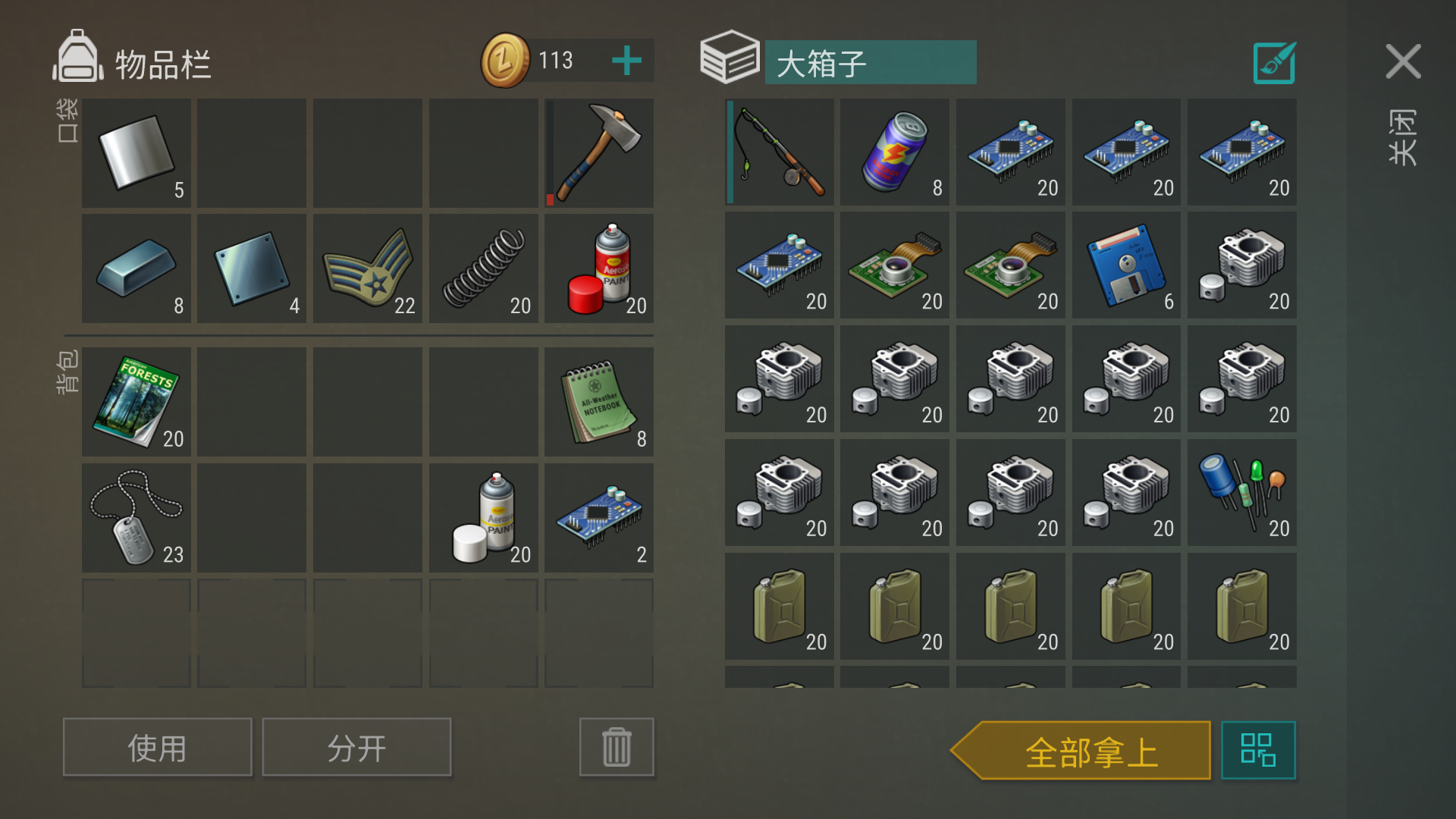Close the inventory with the X
The height and width of the screenshot is (819, 1456).
[1404, 61]
